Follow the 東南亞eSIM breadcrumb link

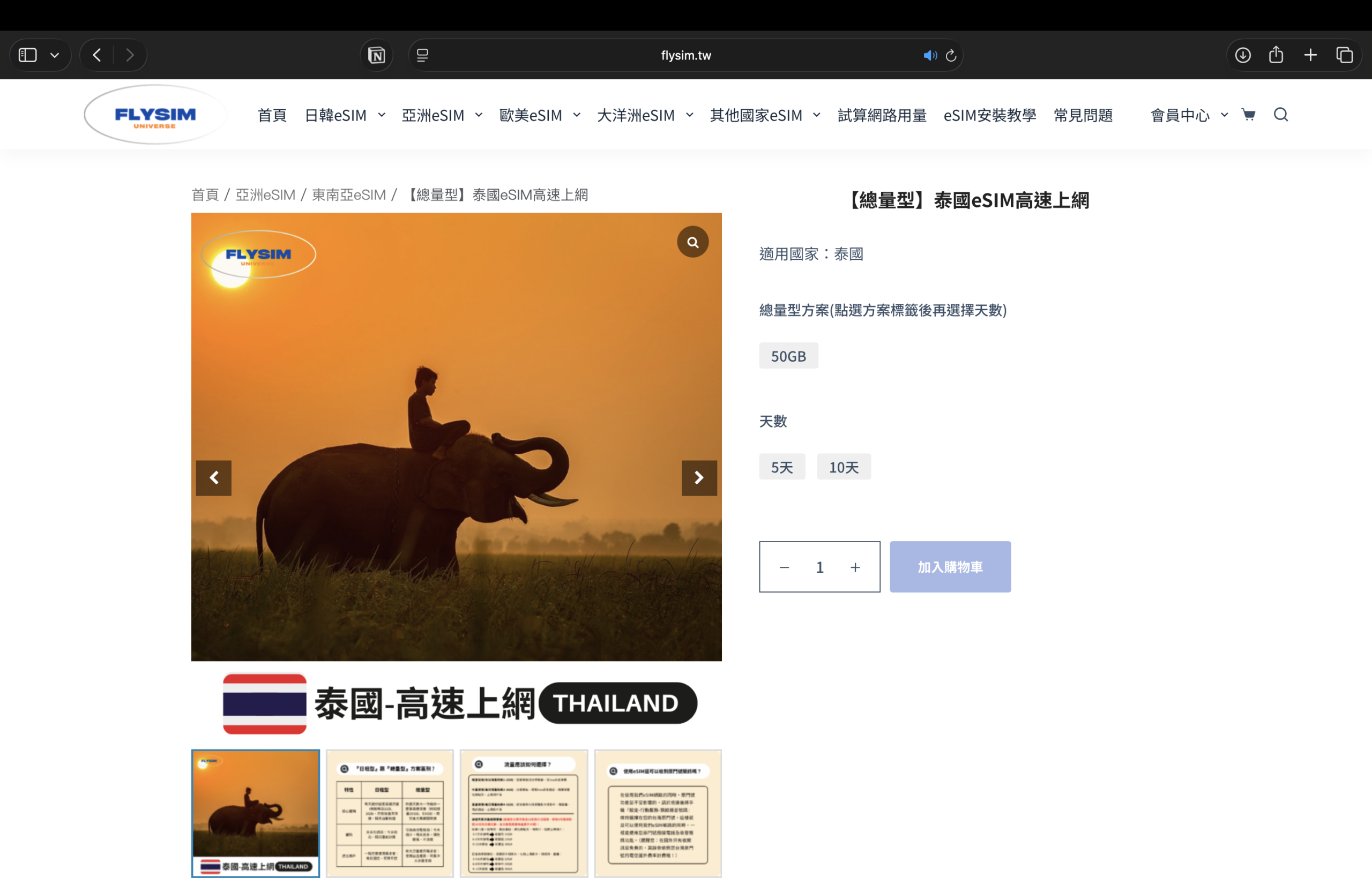pyautogui.click(x=348, y=195)
